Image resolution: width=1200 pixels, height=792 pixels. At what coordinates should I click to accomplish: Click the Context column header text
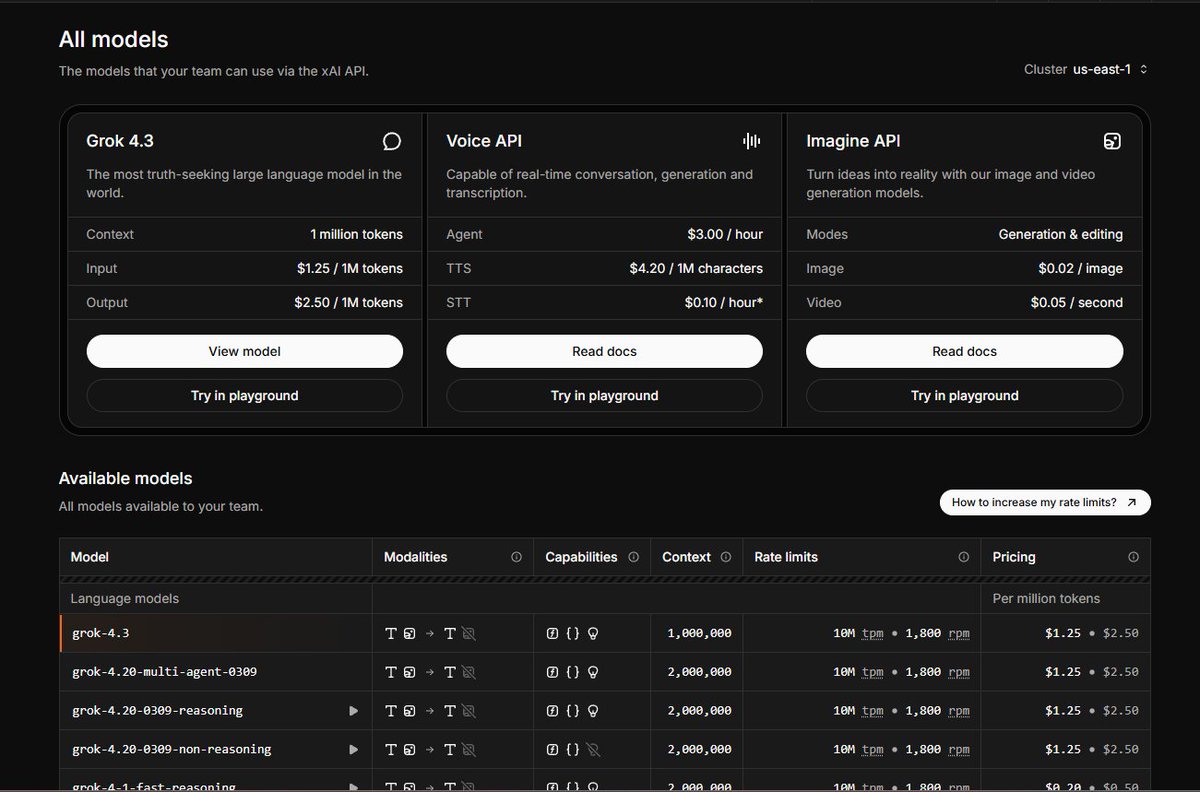(x=686, y=557)
